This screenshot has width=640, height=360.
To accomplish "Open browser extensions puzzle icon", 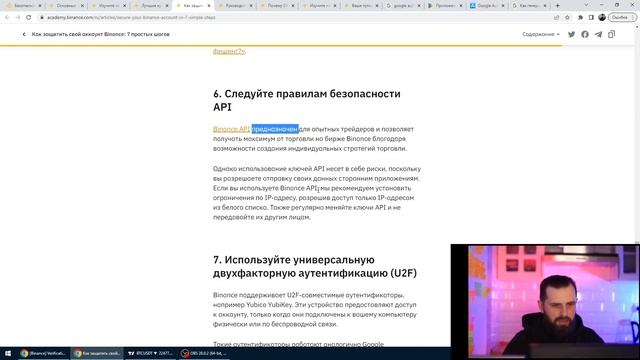I will click(580, 18).
